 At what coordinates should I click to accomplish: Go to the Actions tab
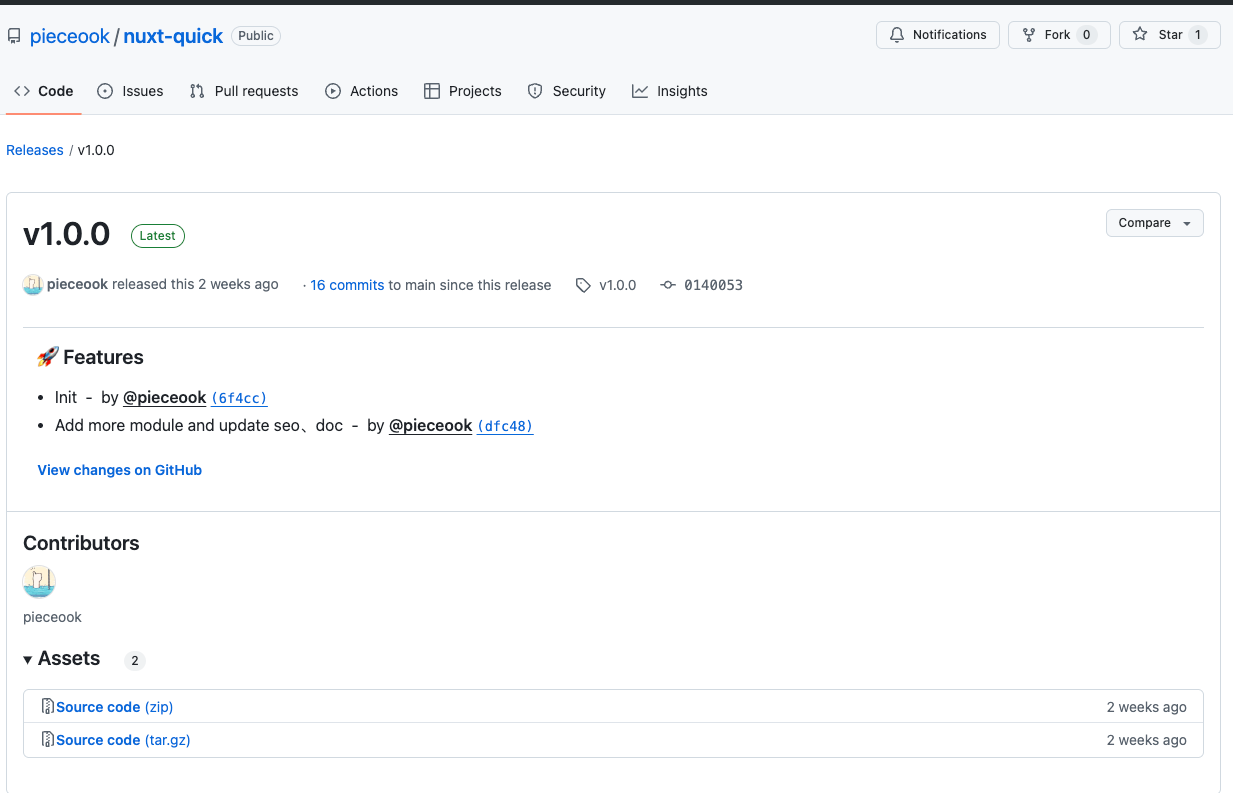(x=361, y=91)
